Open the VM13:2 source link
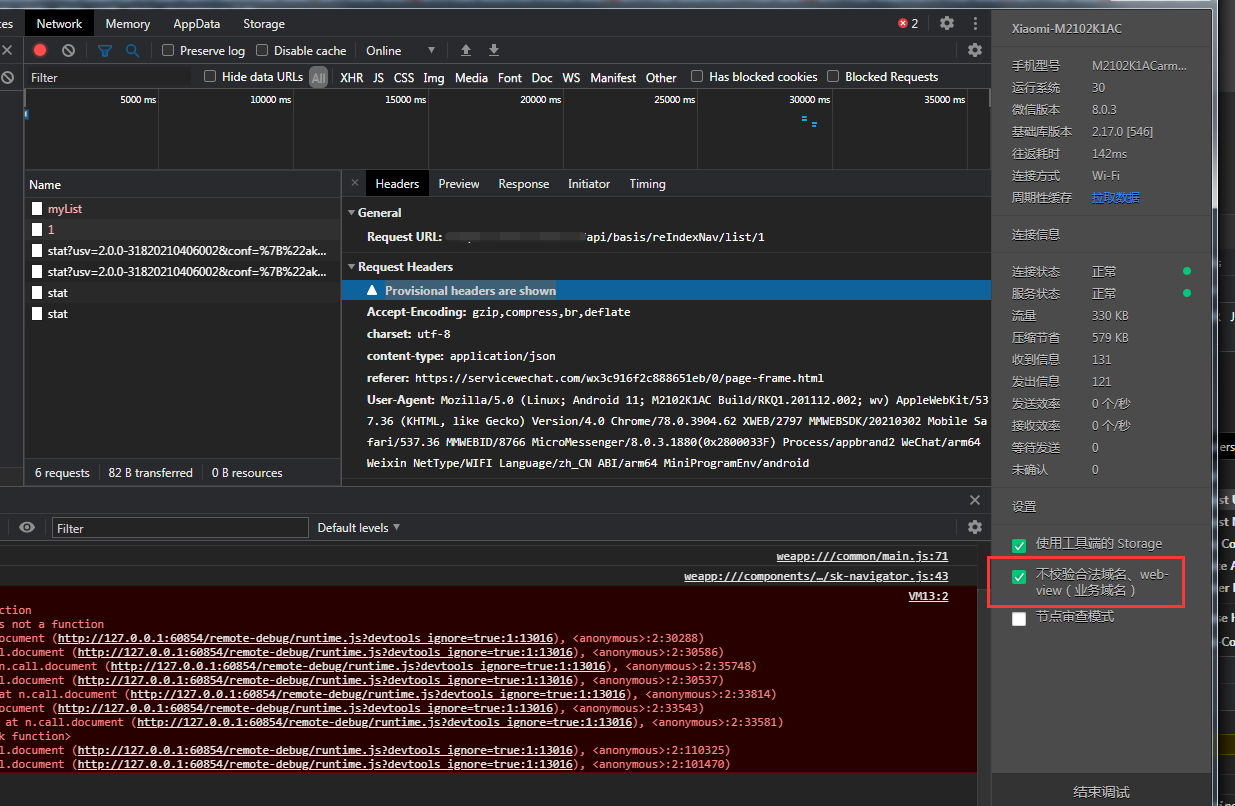Screen dimensions: 1235x806 coord(928,596)
